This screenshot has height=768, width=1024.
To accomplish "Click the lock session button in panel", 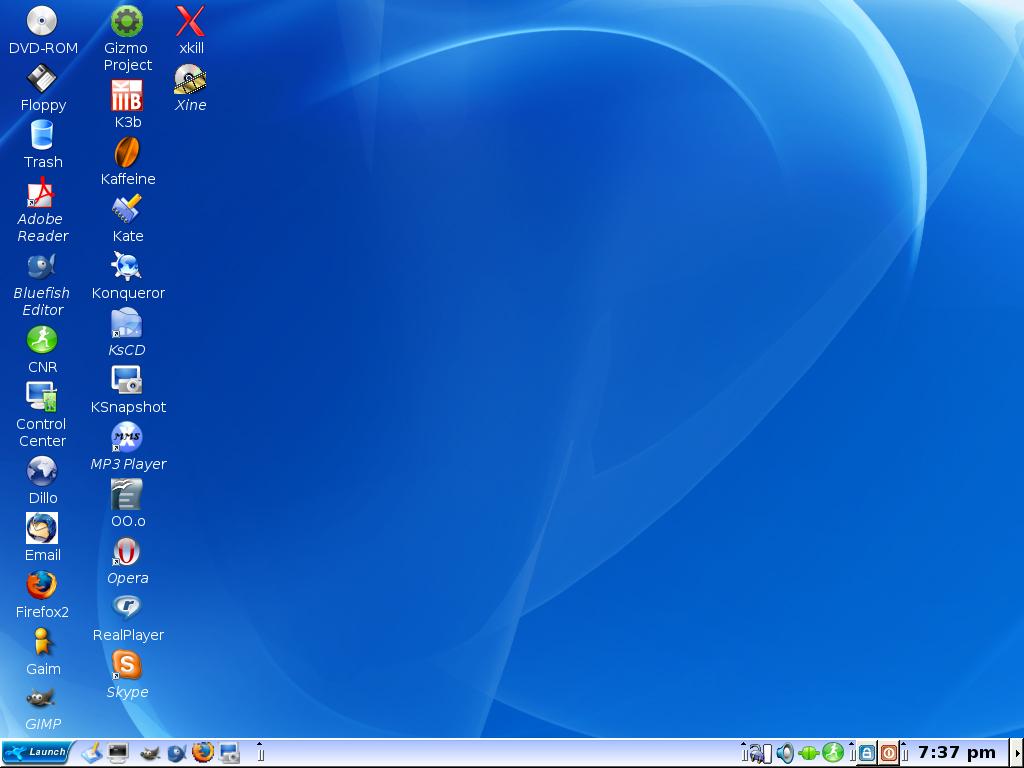I will point(867,753).
